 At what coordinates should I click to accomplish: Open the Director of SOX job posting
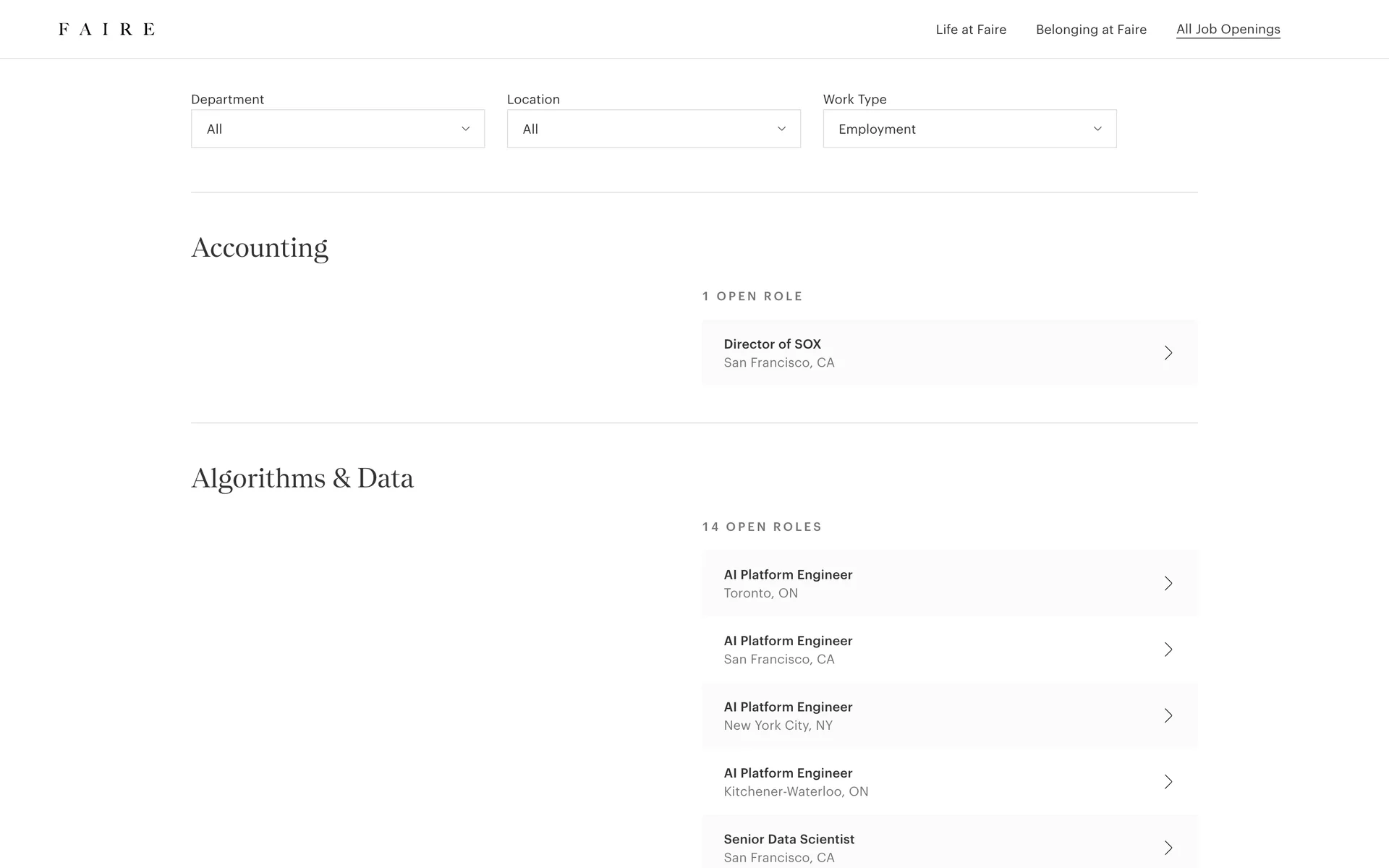[x=772, y=344]
